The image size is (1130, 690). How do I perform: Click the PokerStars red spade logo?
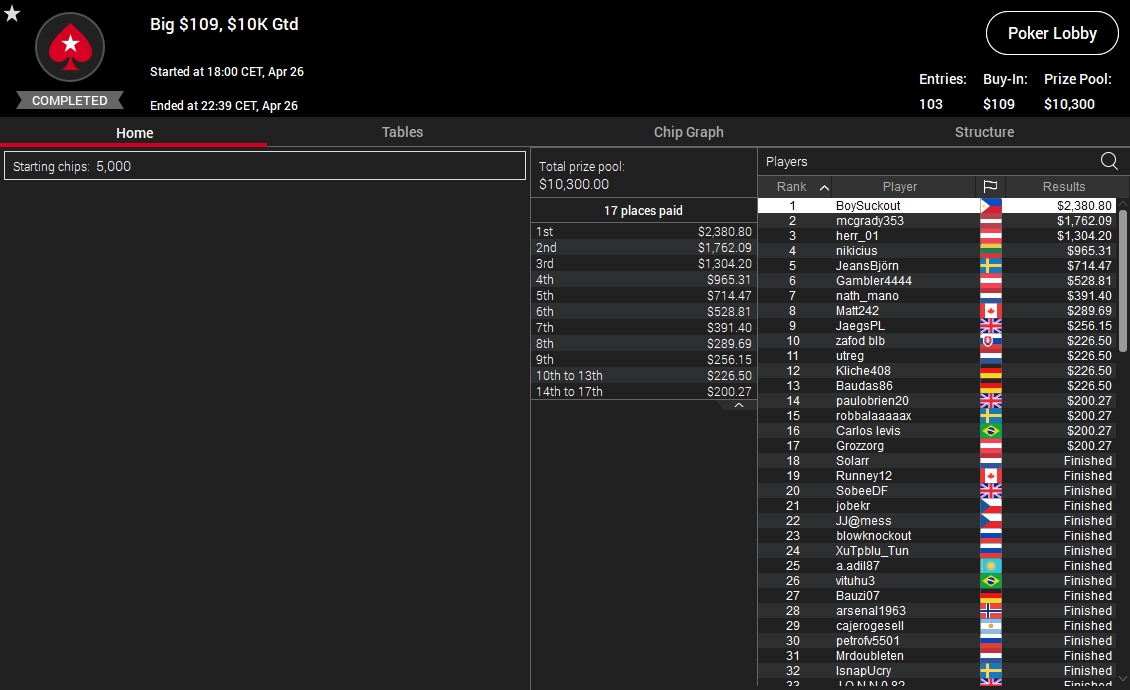[70, 48]
